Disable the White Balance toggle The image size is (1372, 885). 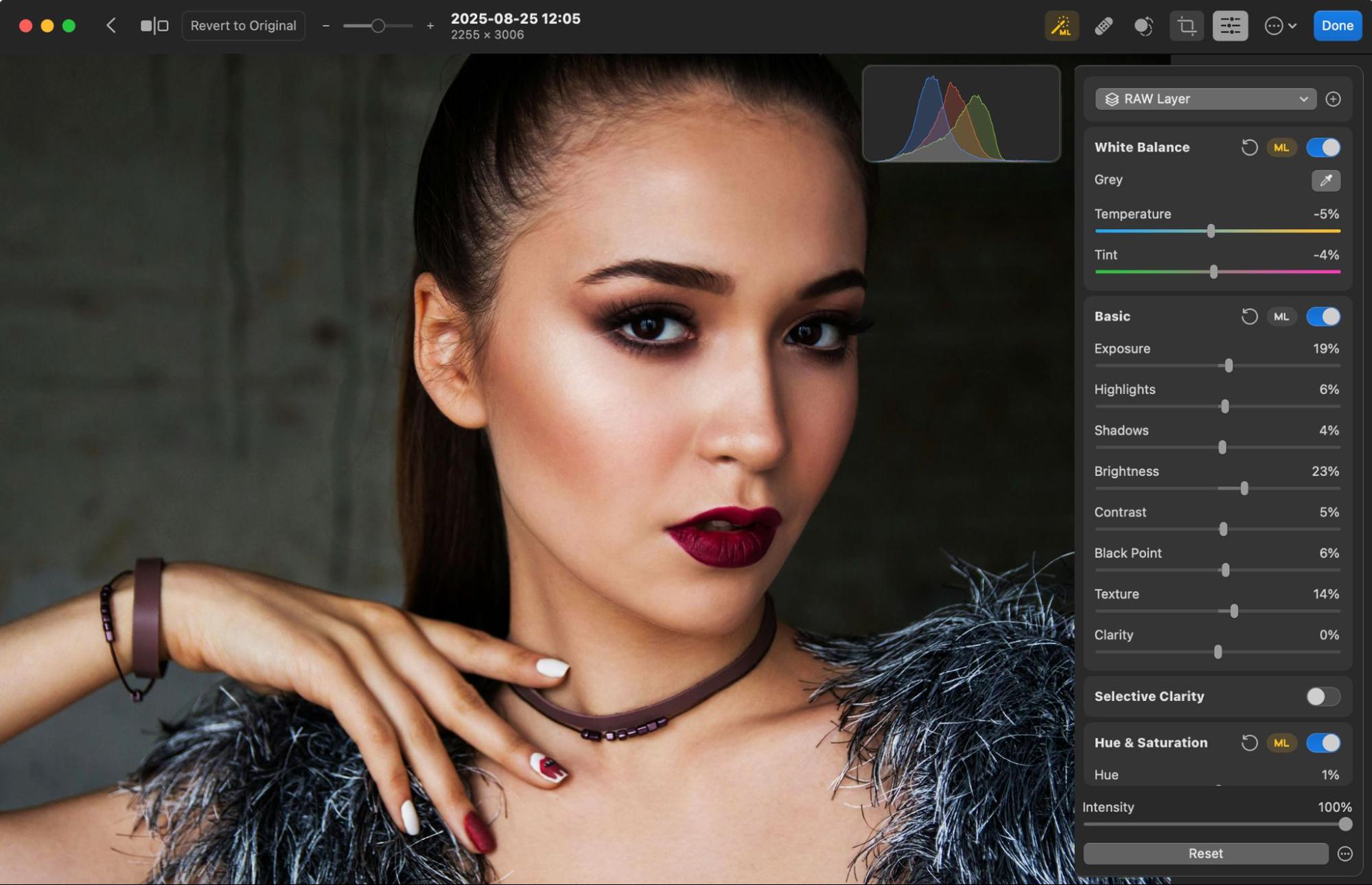(1323, 148)
